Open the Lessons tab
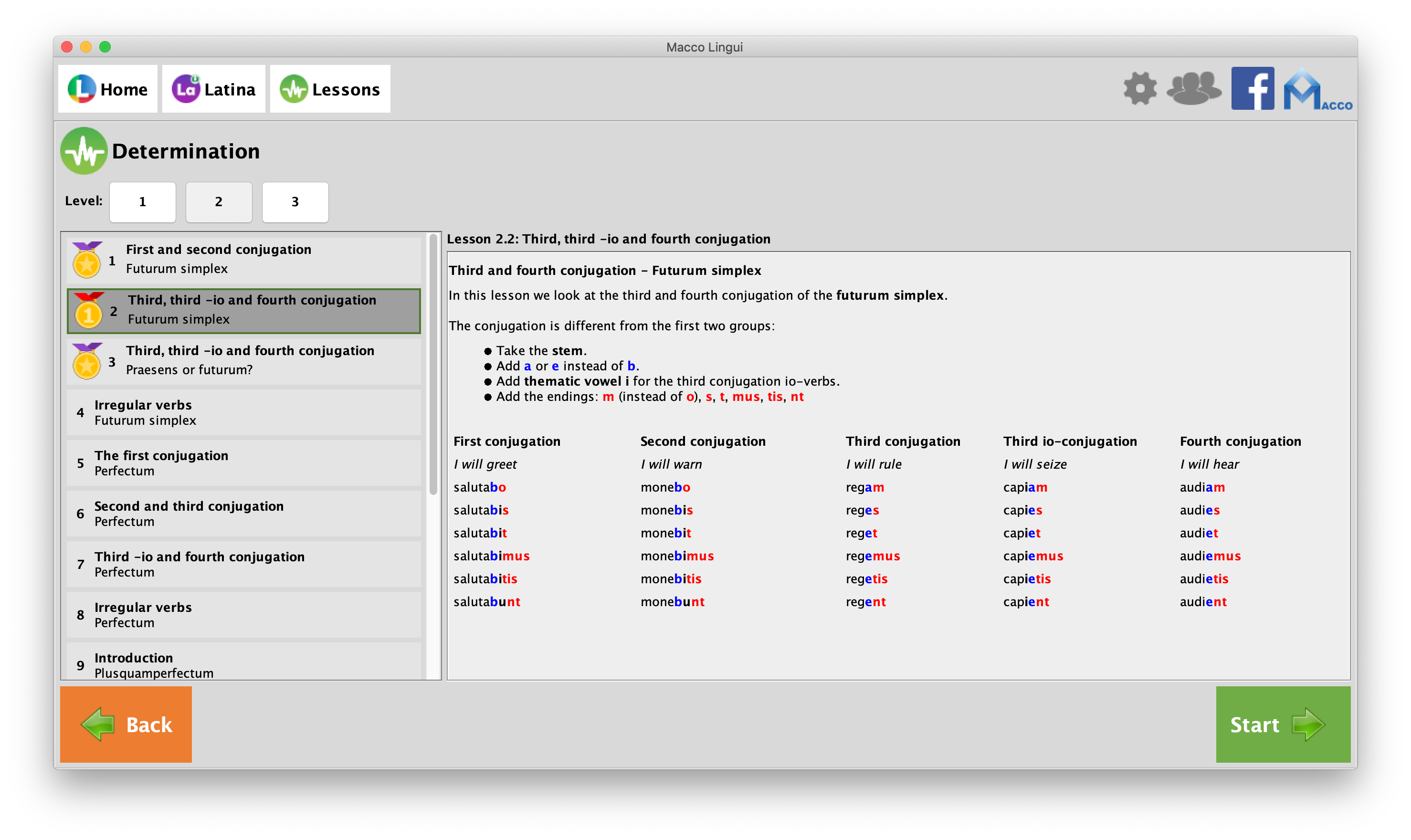1411x840 pixels. pos(330,89)
